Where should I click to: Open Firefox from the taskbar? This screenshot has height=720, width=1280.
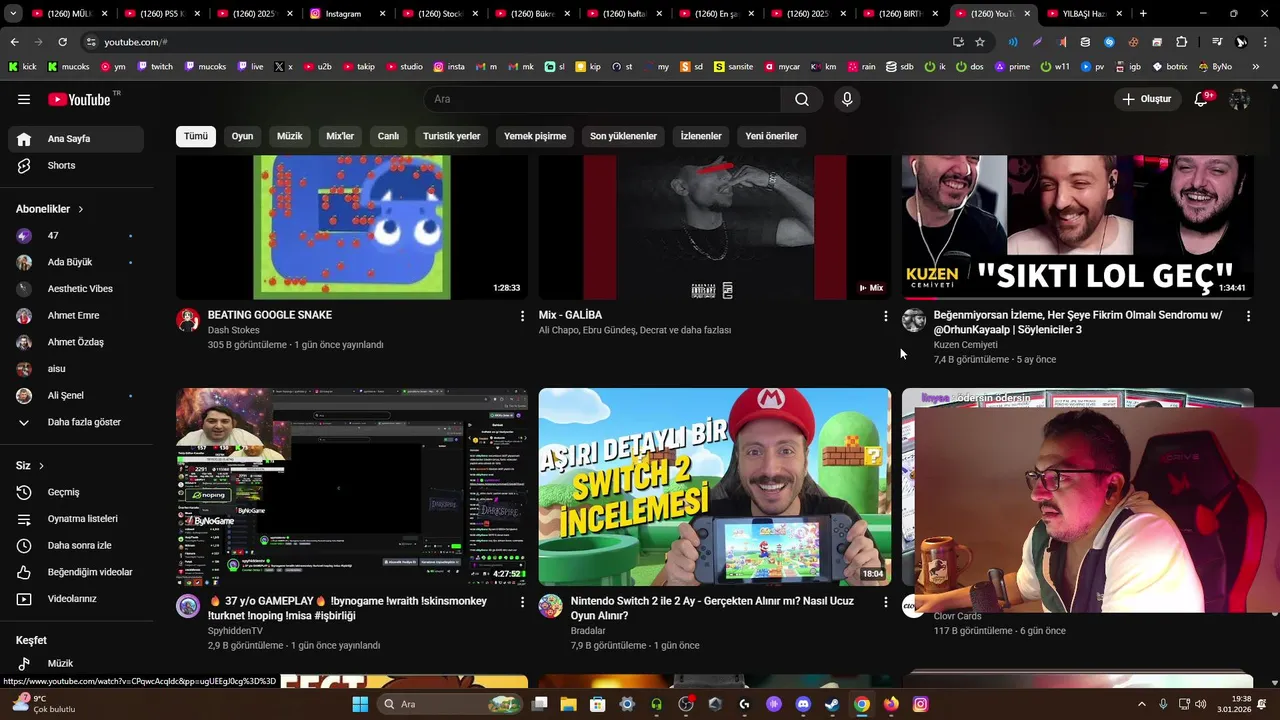(x=891, y=704)
